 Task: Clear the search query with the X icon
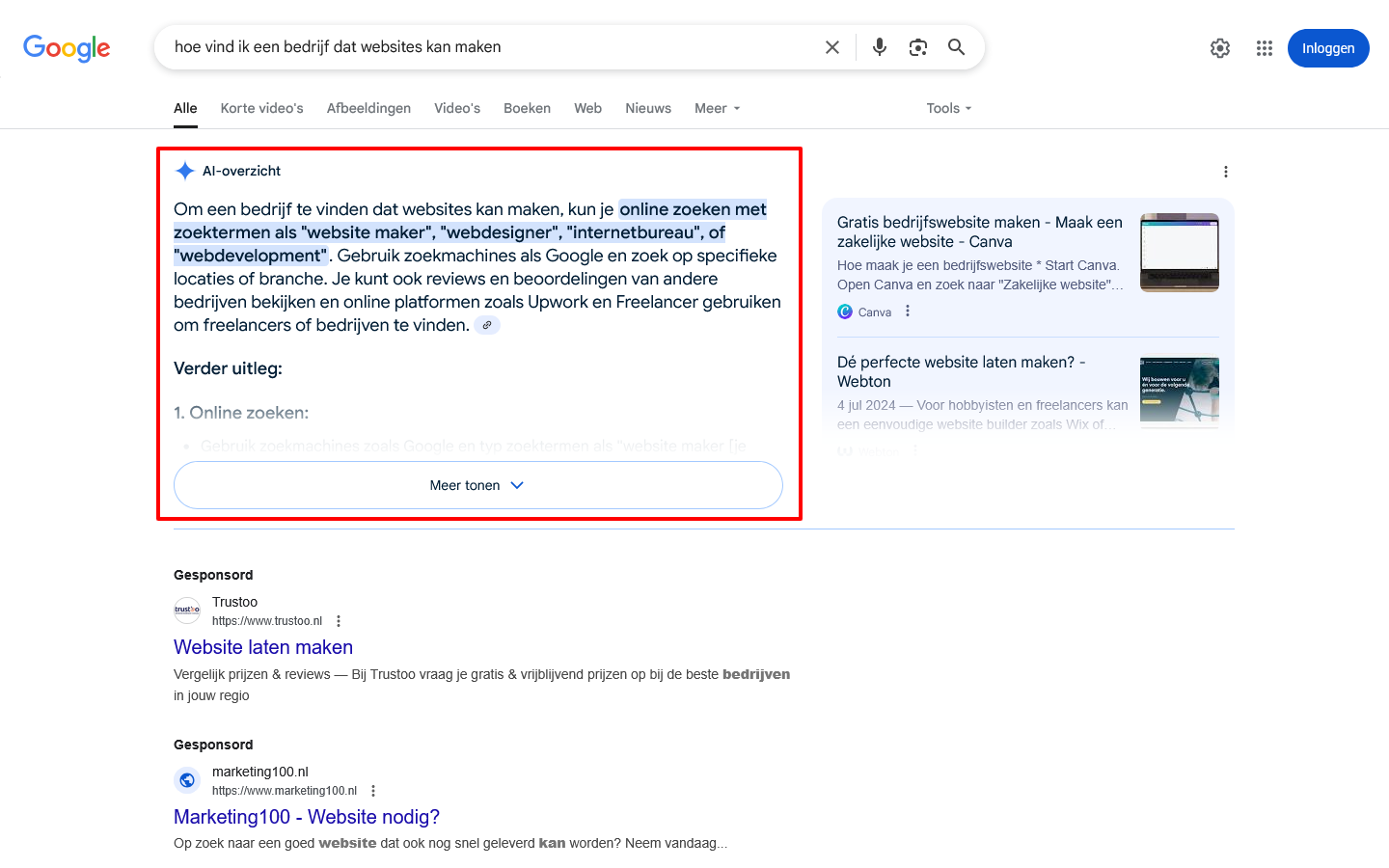pyautogui.click(x=832, y=47)
